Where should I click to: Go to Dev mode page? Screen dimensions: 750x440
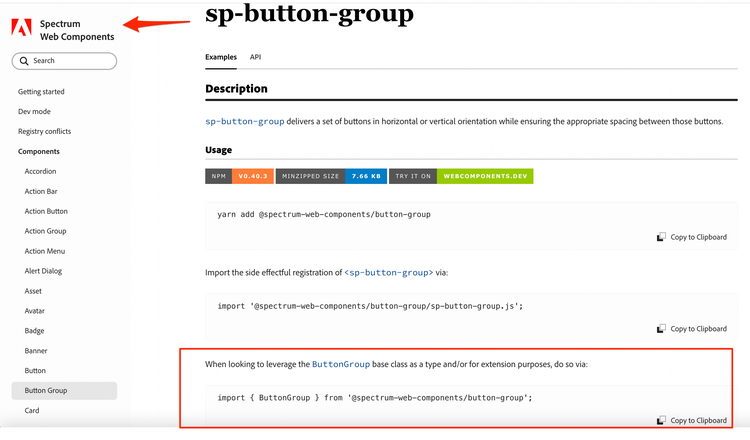34,112
